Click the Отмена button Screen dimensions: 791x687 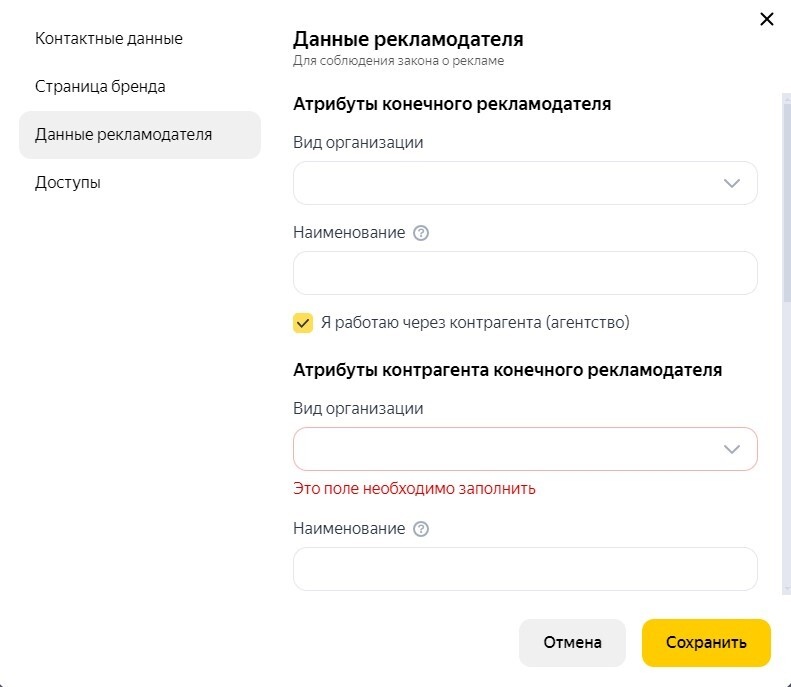click(x=572, y=643)
